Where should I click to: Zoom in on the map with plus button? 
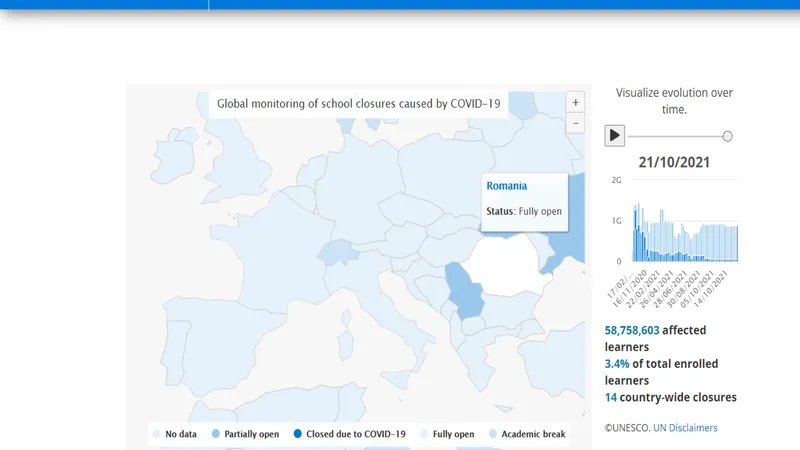click(574, 102)
